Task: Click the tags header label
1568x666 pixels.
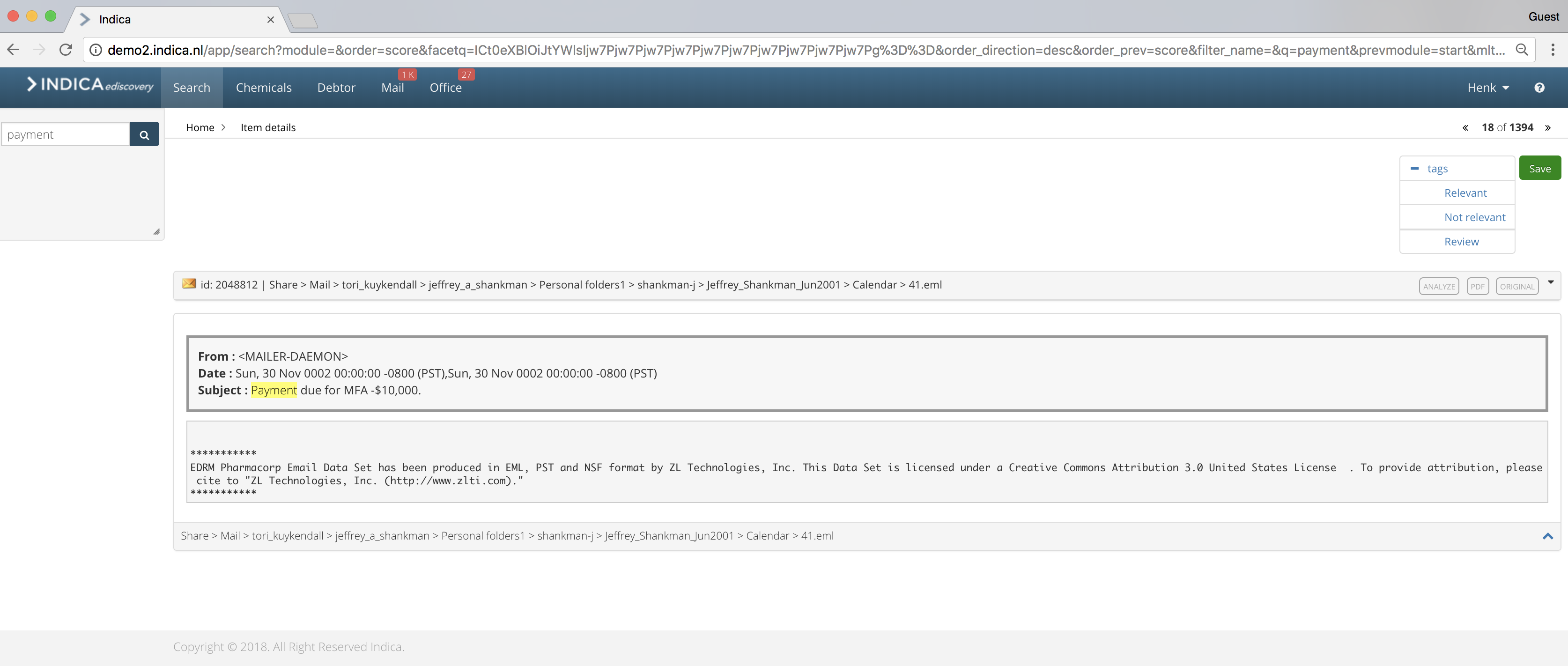Action: click(1437, 169)
